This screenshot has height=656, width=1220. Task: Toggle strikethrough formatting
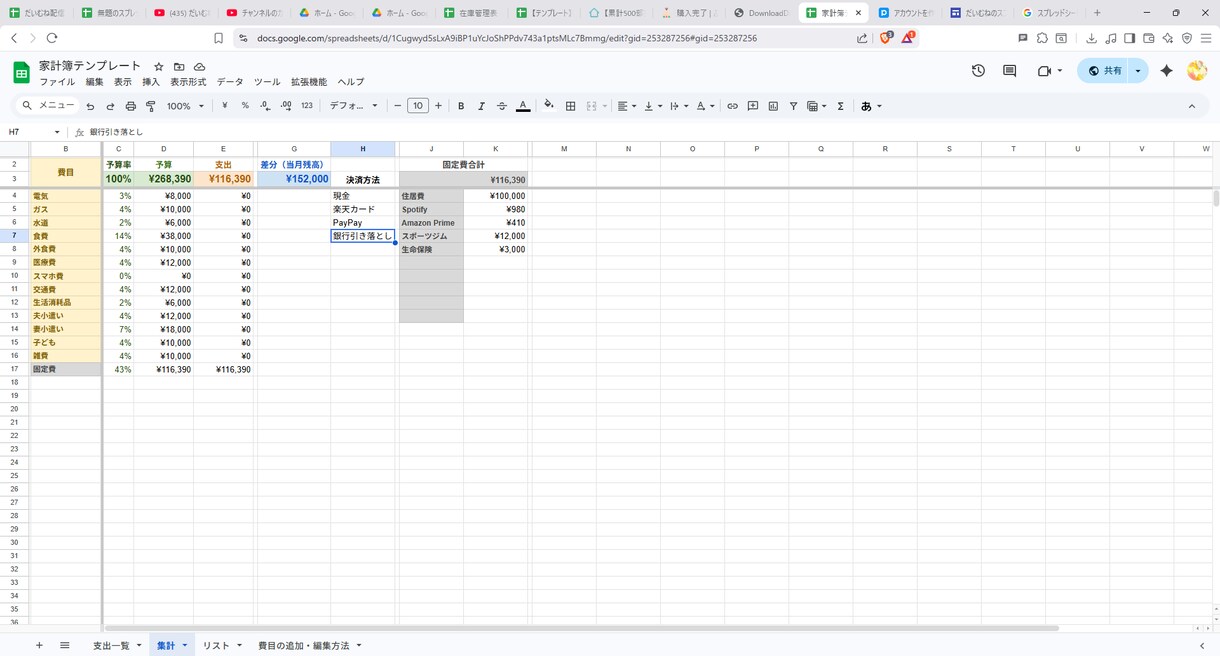click(x=502, y=106)
